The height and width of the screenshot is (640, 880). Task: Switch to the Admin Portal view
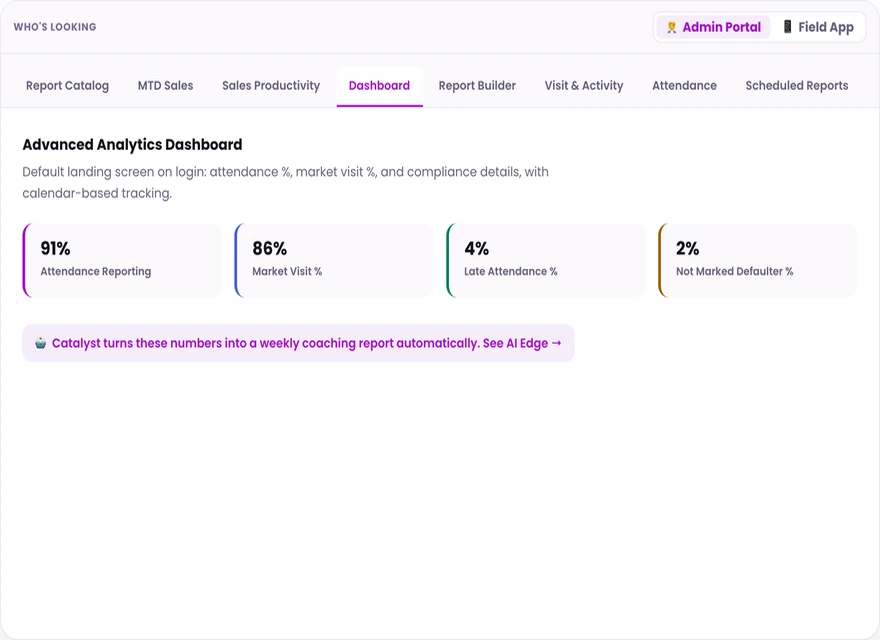(713, 27)
